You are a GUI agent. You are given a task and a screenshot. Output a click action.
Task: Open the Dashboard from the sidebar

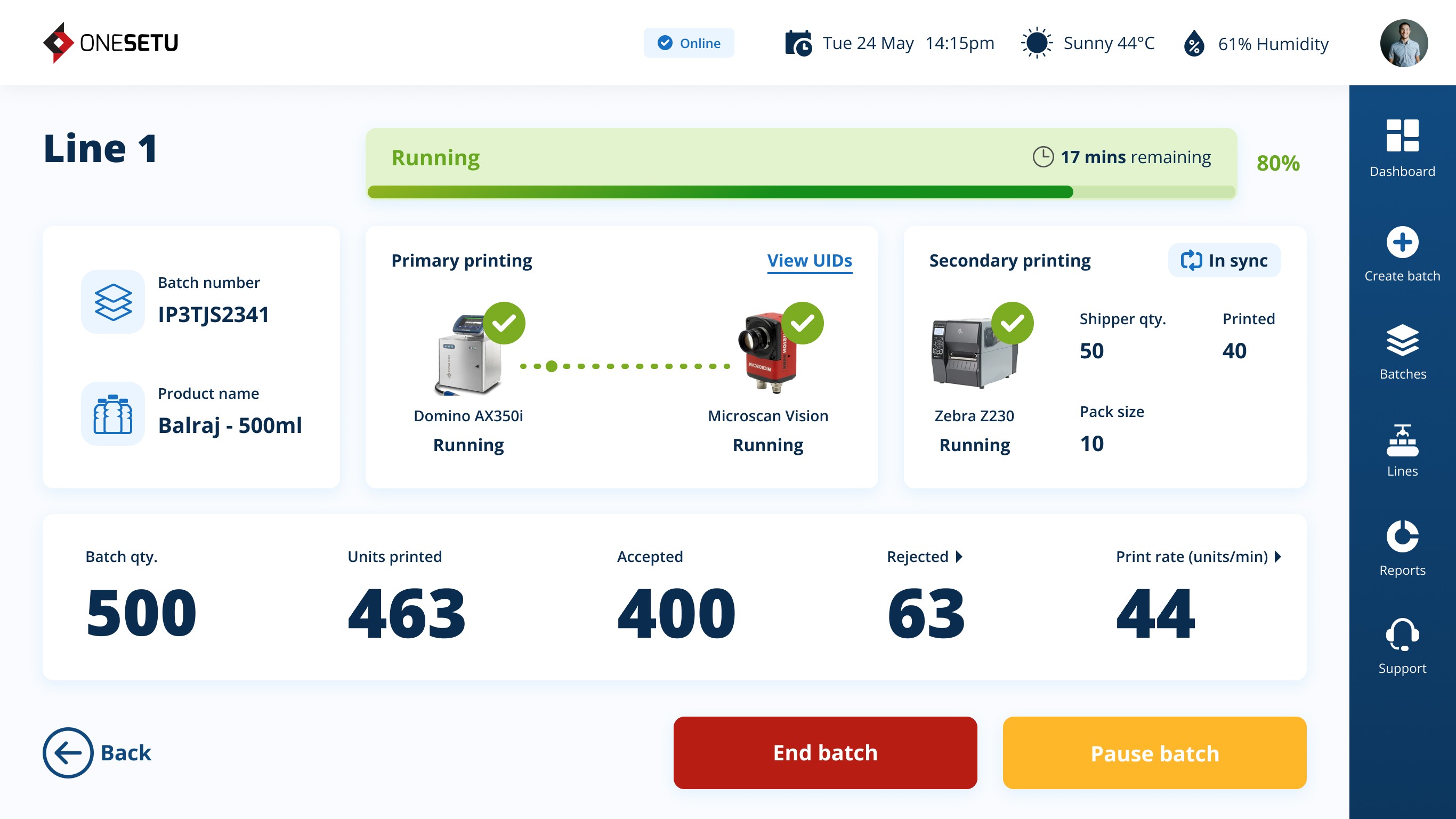(1402, 148)
